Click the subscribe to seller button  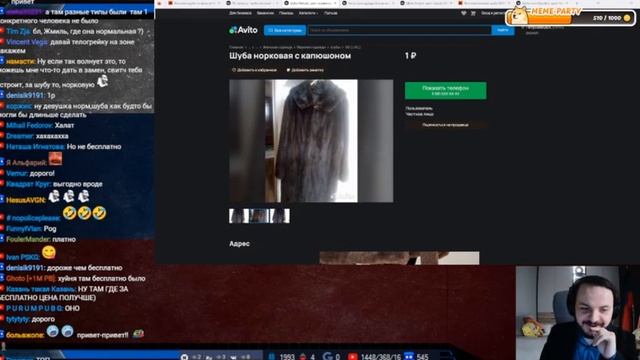(x=445, y=125)
